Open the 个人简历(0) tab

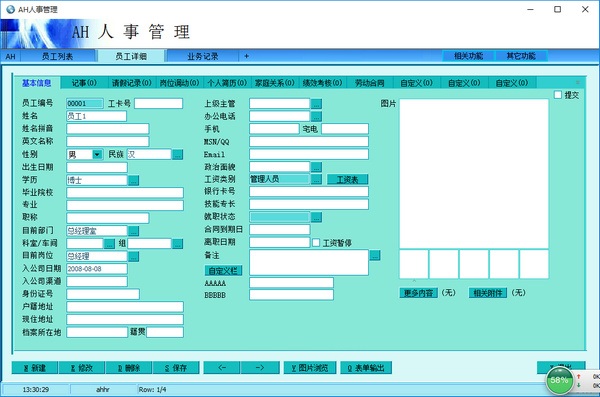[227, 83]
